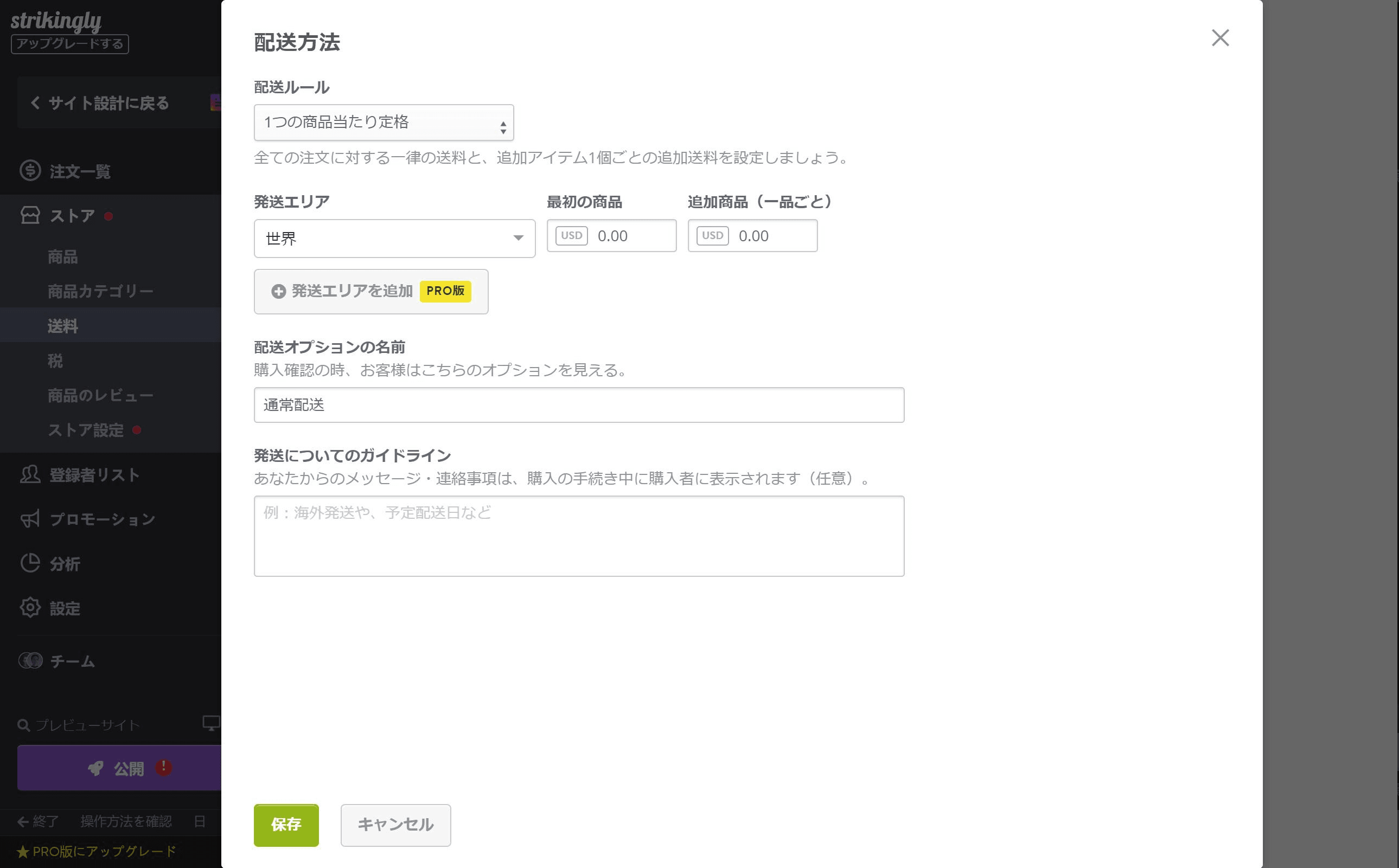Screen dimensions: 1399x868
Task: Click the orders list dollar icon
Action: (30, 170)
